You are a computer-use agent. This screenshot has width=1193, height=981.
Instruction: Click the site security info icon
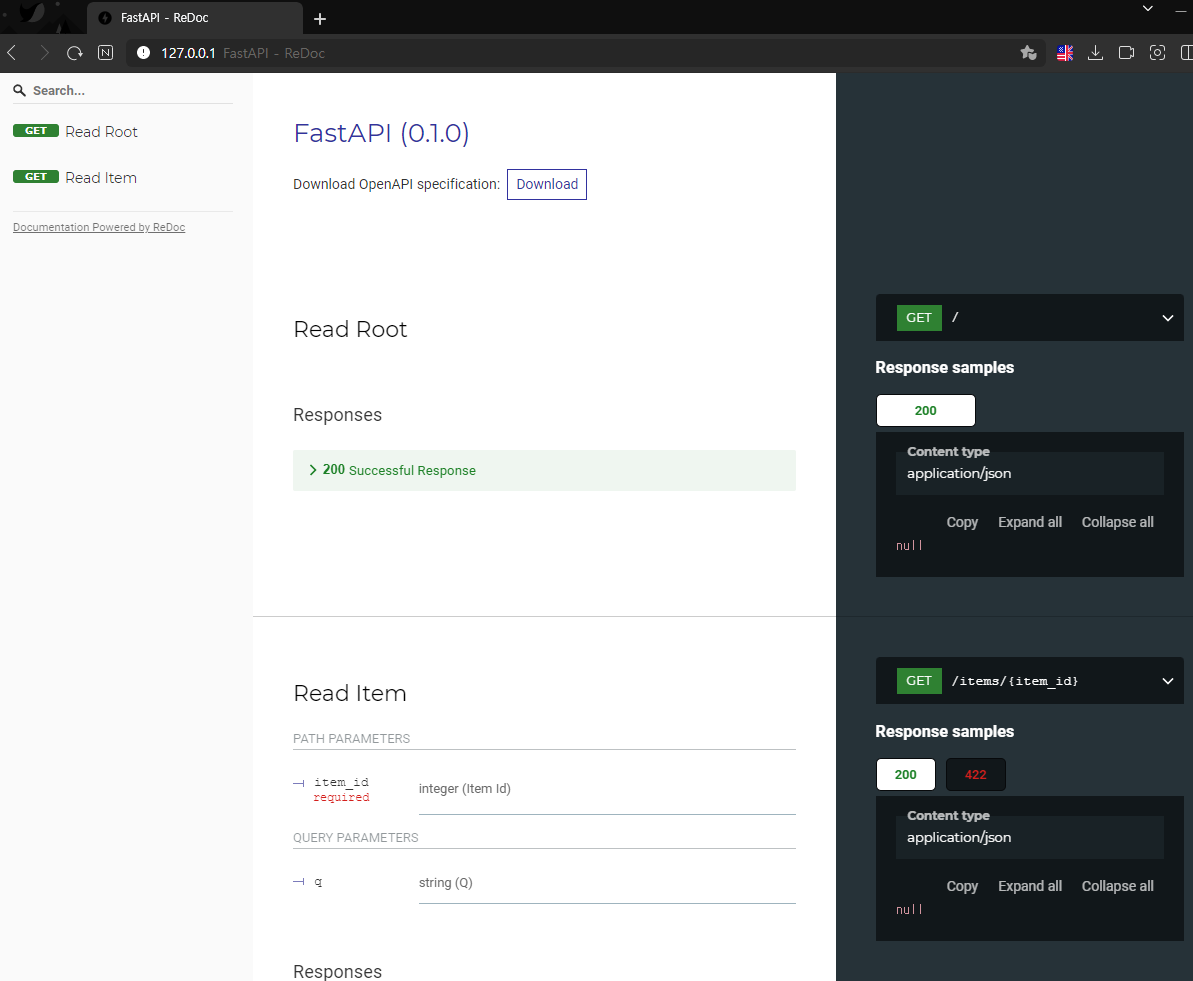pos(143,53)
